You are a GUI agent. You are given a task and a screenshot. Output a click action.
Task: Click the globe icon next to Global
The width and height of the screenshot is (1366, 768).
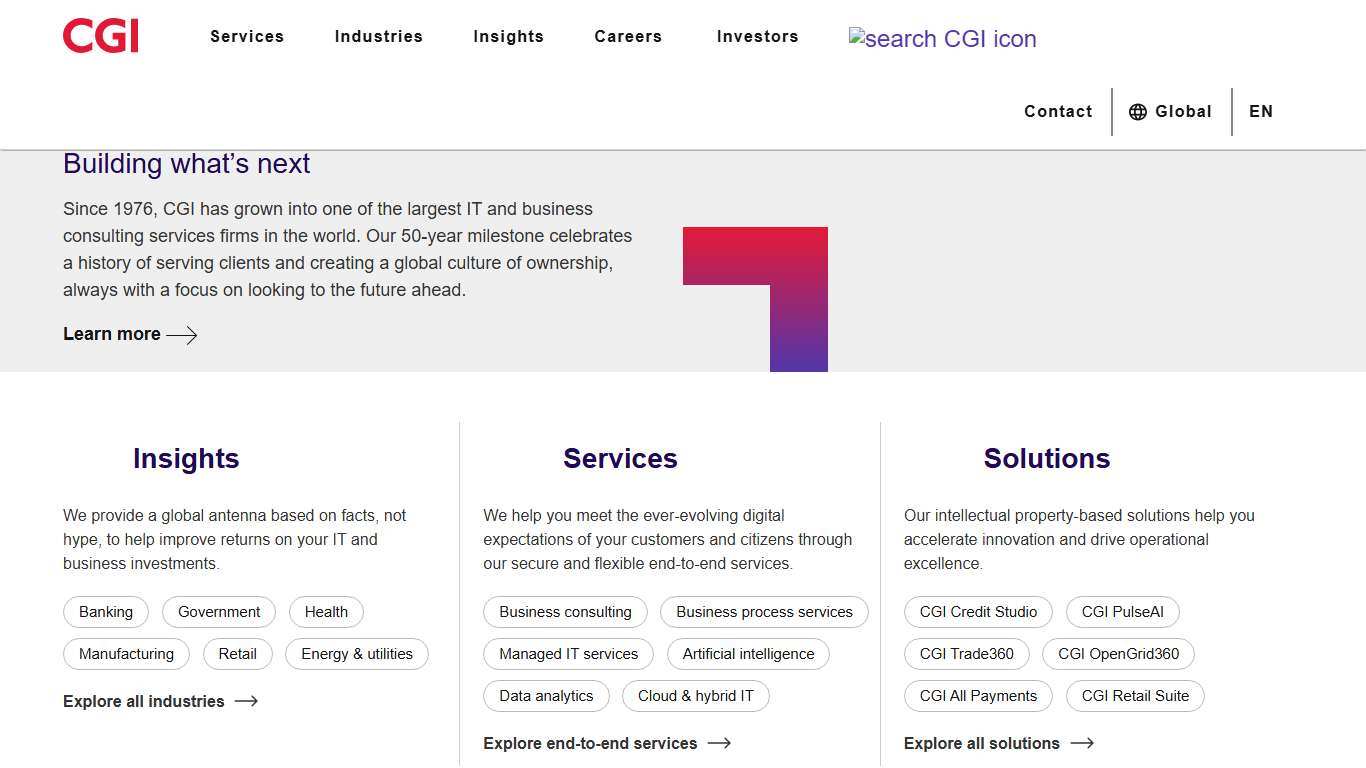pos(1138,111)
